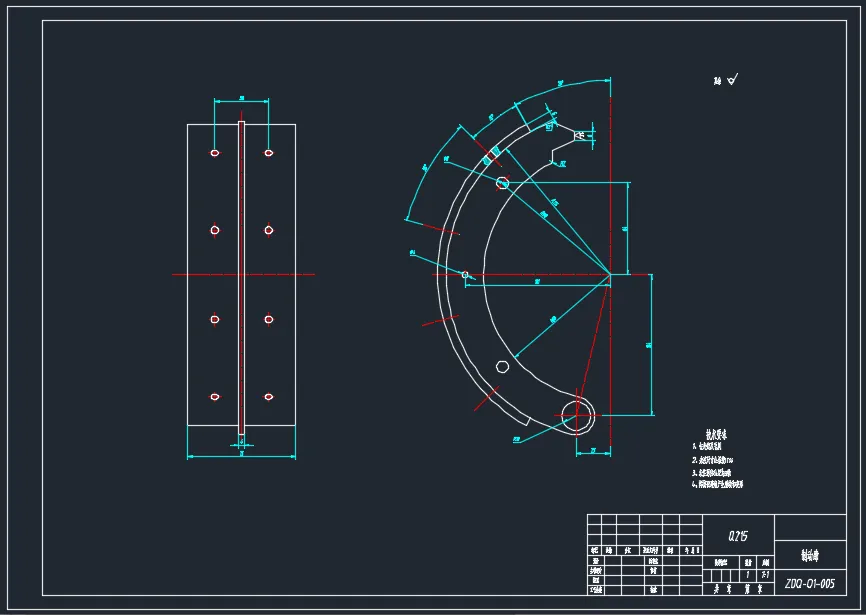
Task: Click the overall width dimension under plan view
Action: [241, 455]
